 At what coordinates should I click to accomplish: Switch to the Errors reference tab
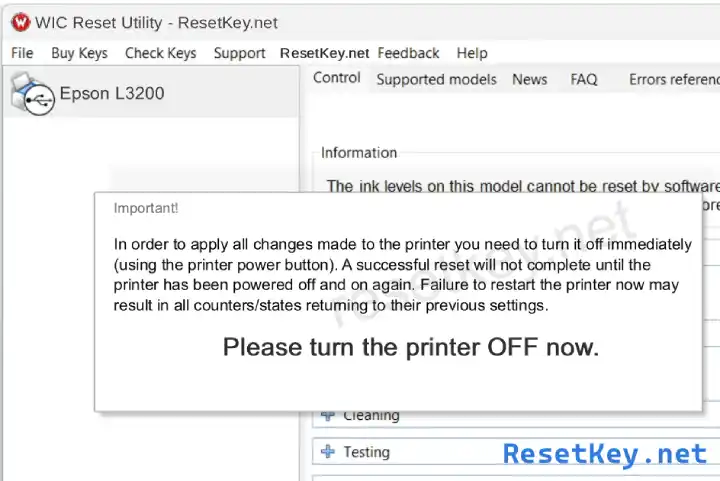tap(674, 80)
